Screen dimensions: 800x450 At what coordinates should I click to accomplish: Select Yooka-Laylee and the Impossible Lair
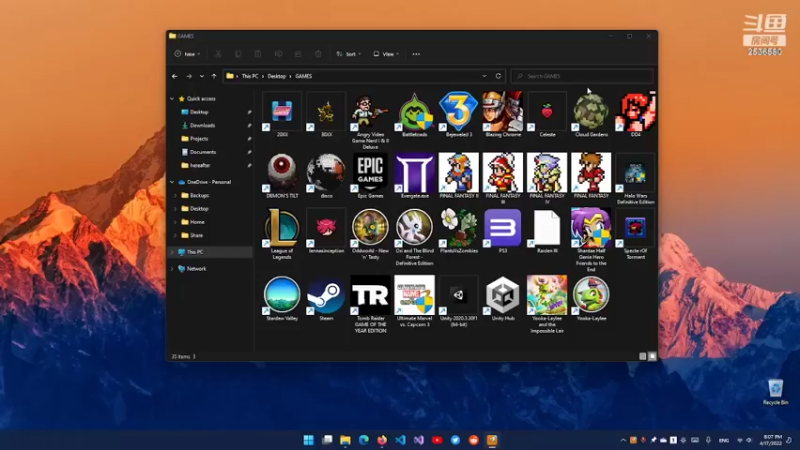[x=547, y=303]
